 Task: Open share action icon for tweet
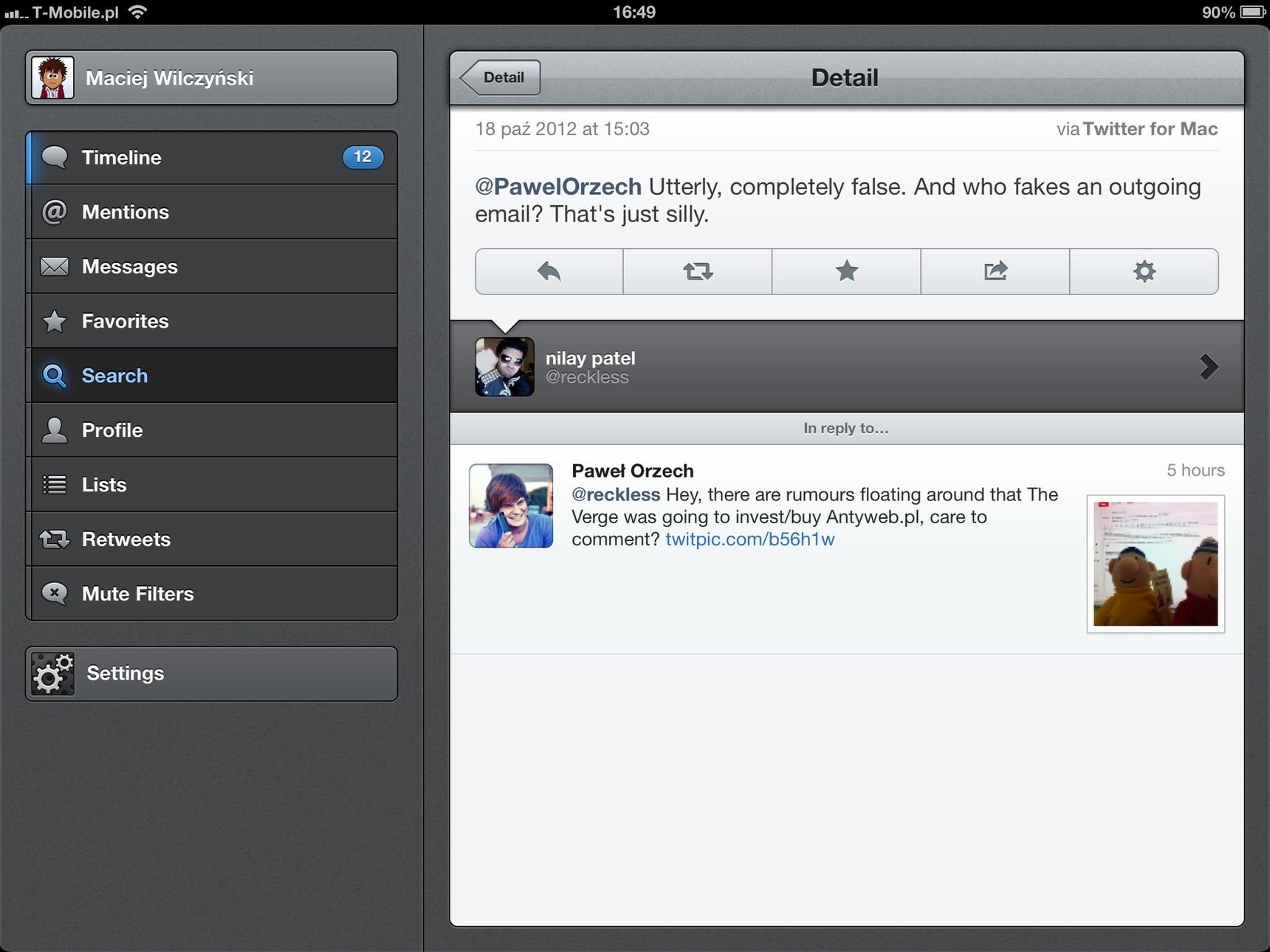coord(995,272)
